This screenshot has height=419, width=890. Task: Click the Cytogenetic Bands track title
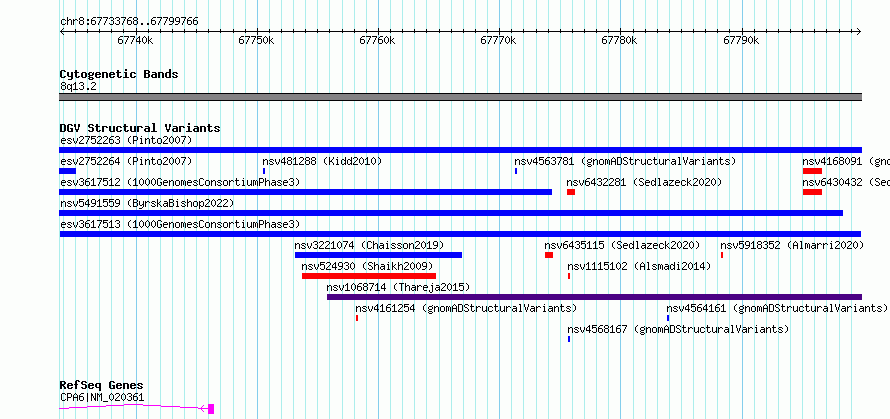[119, 74]
